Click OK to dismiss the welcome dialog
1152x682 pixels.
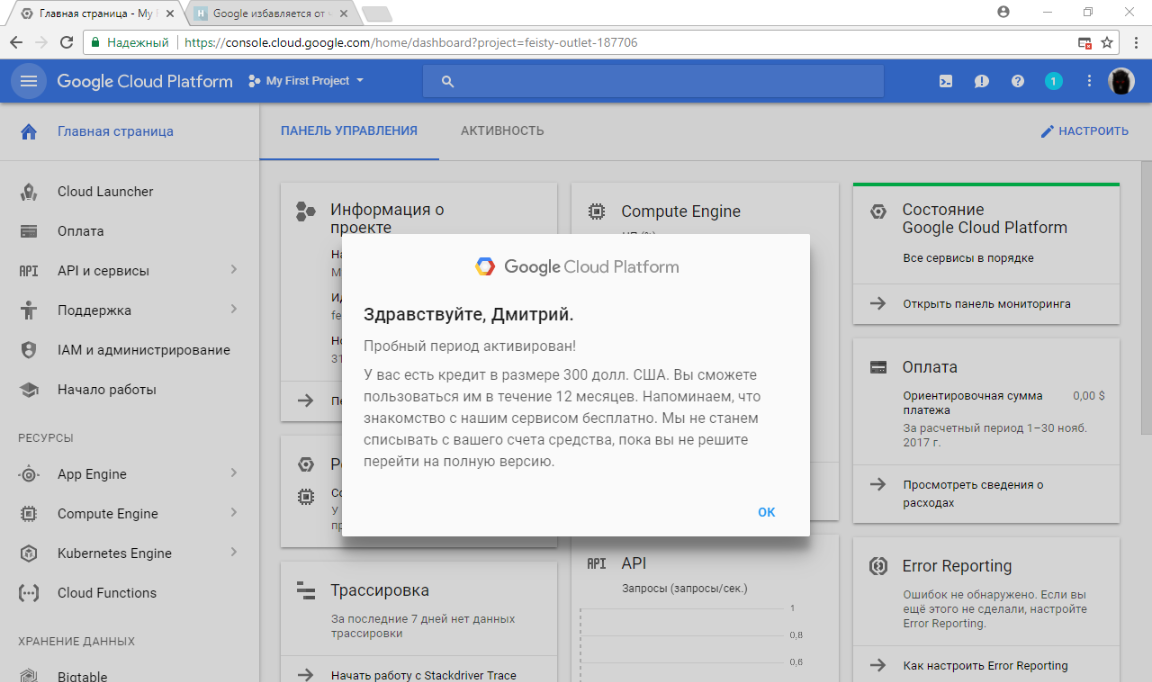pos(766,512)
